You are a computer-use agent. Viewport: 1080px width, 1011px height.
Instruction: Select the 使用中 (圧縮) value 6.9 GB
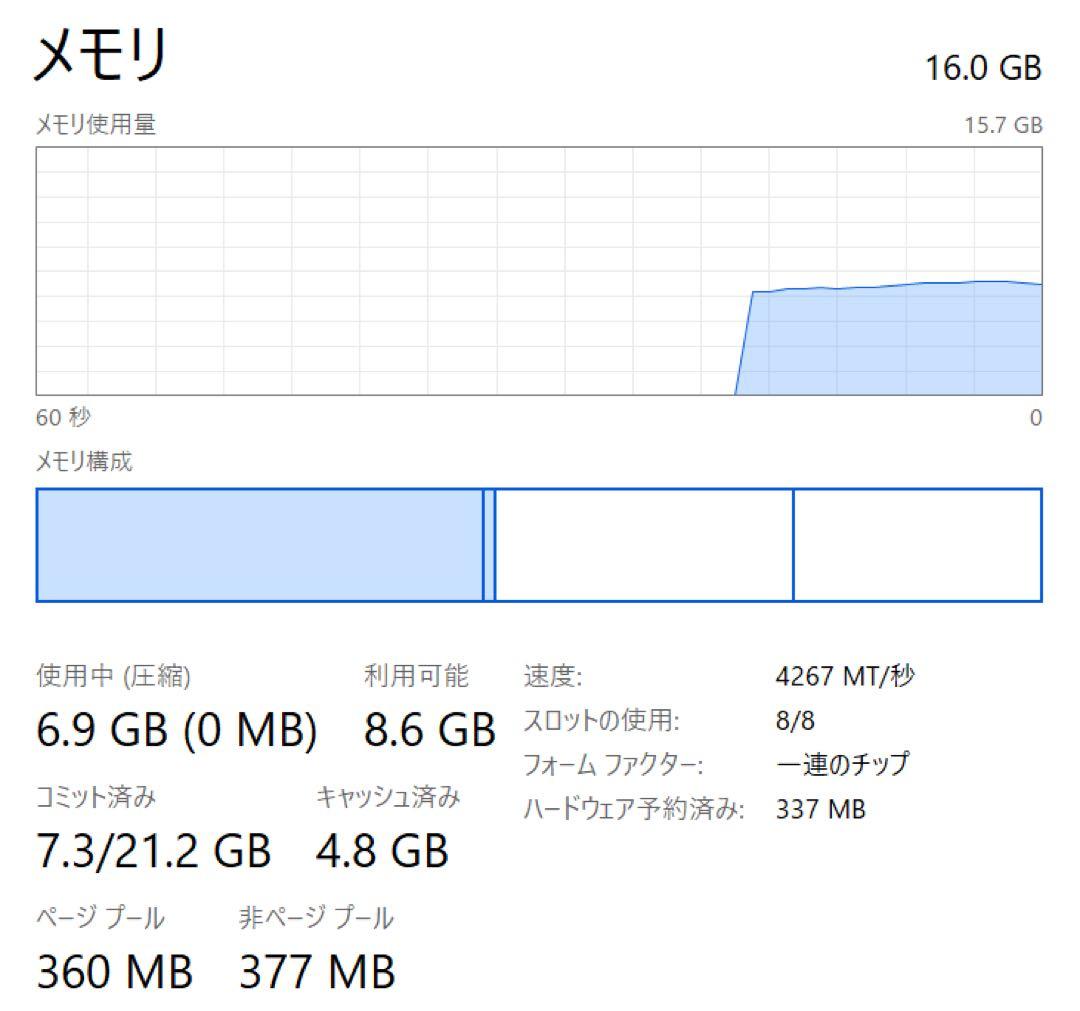(175, 730)
